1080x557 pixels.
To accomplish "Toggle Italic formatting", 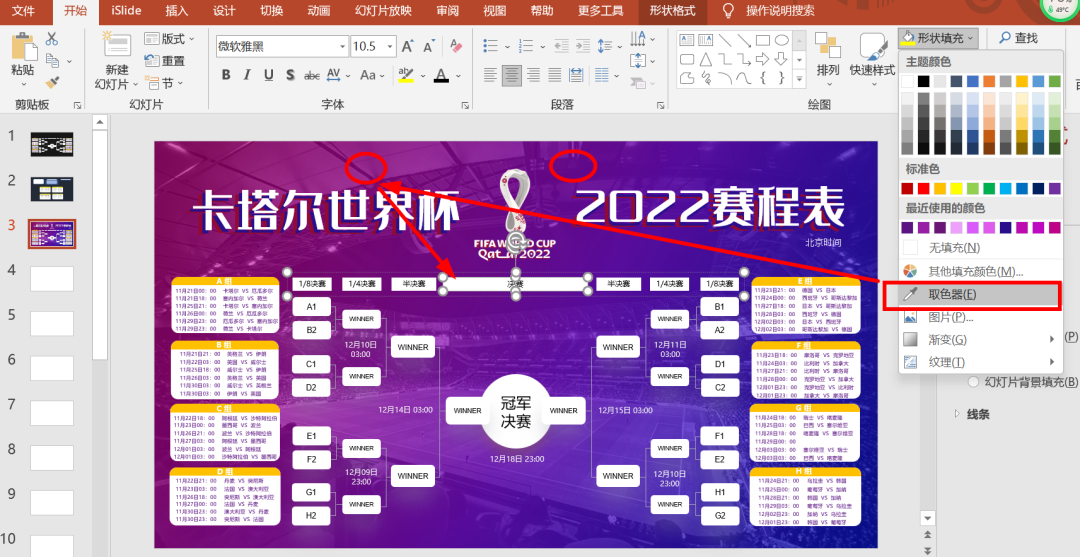I will [247, 75].
